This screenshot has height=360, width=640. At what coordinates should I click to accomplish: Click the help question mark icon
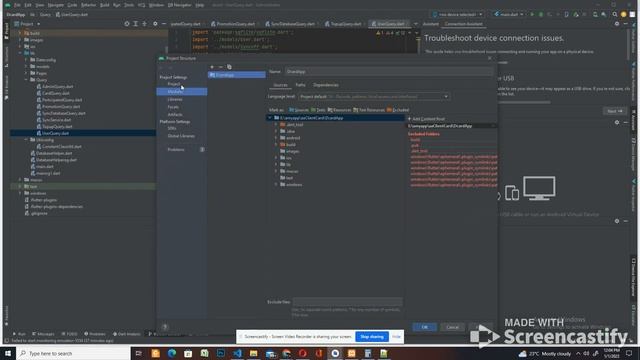[x=165, y=327]
